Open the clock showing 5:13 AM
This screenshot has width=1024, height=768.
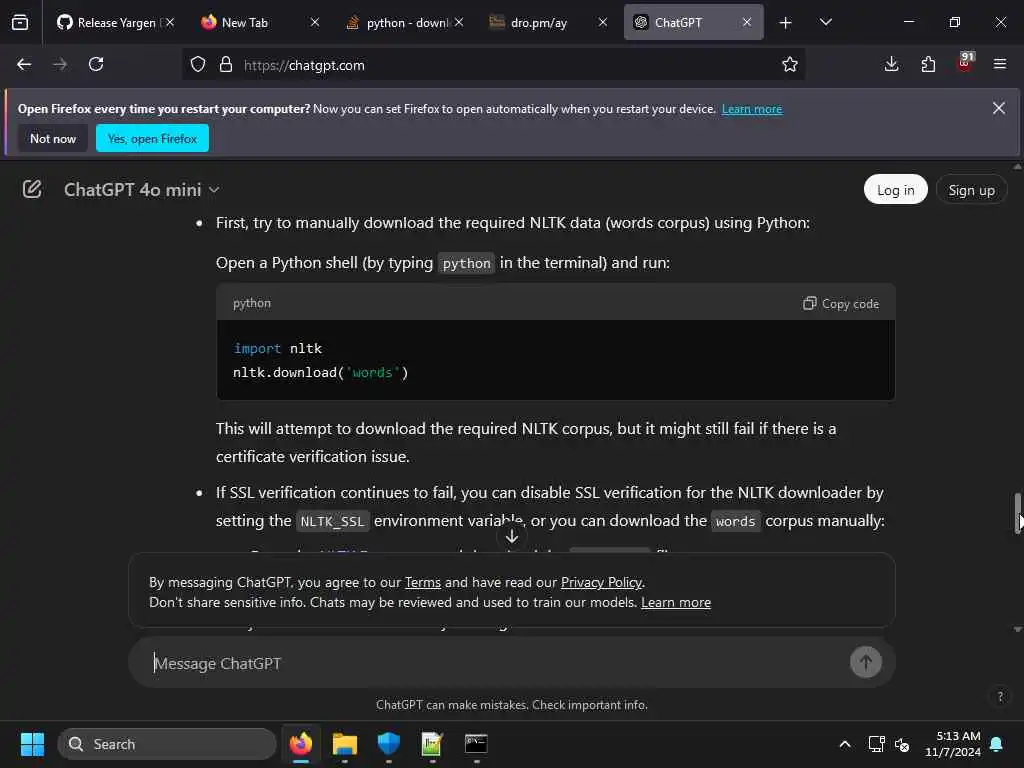[952, 744]
